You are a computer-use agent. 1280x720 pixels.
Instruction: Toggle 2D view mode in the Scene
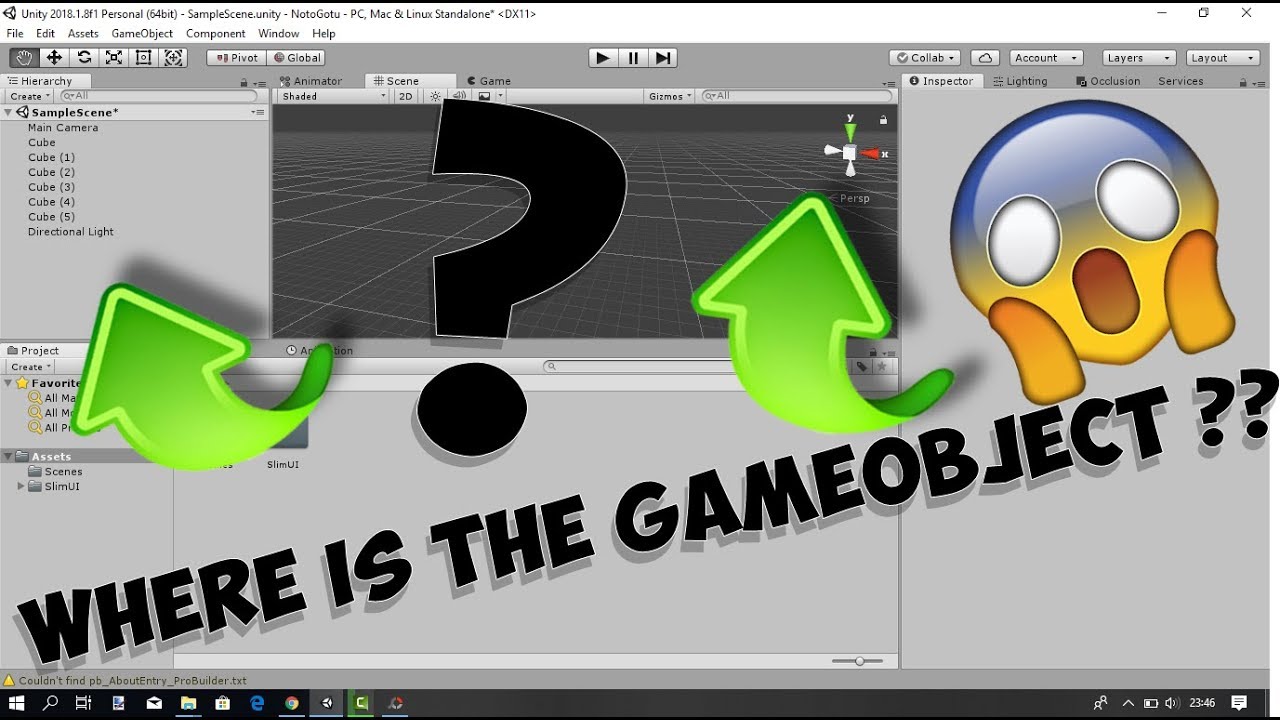click(405, 96)
